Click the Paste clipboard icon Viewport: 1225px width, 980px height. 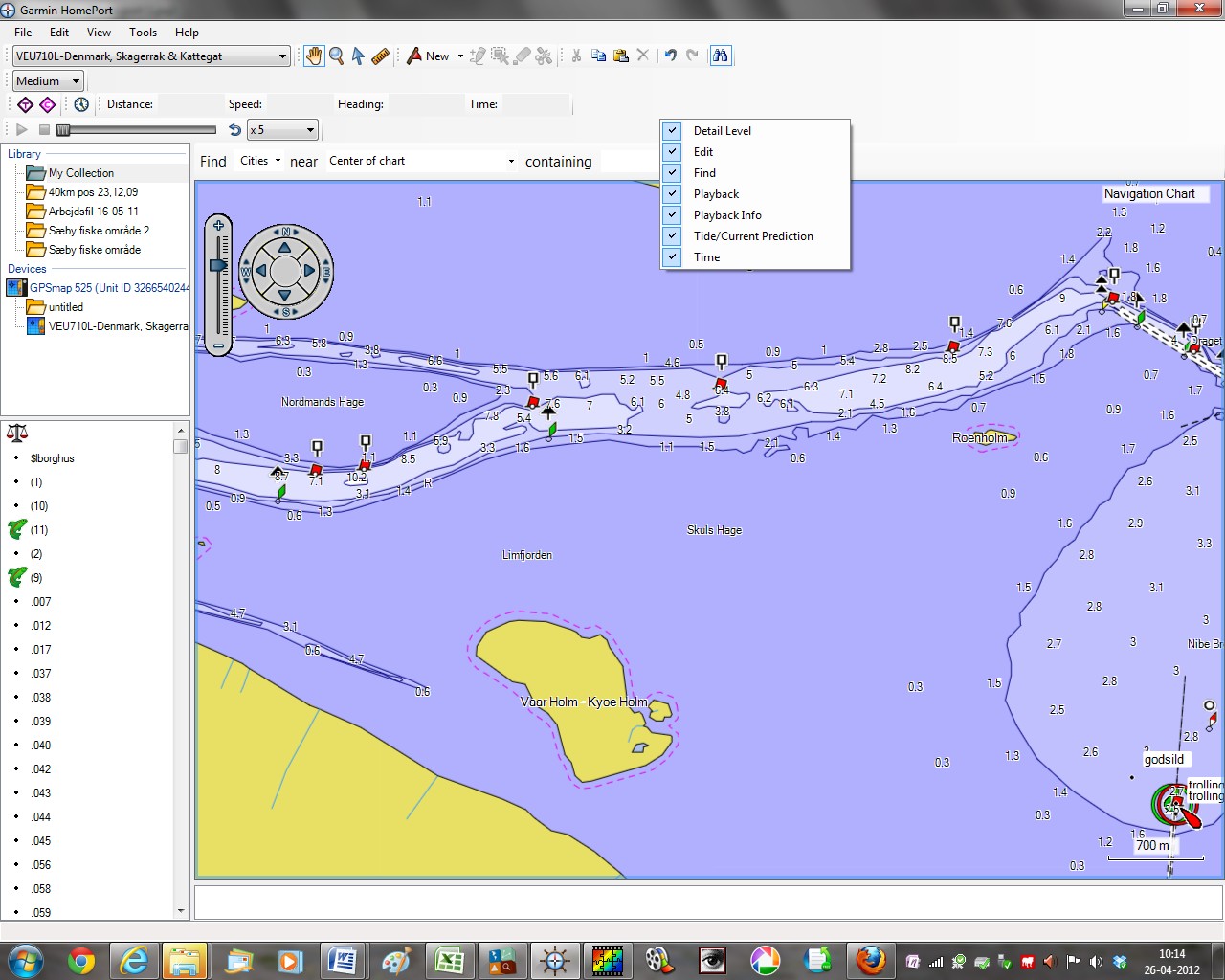[620, 56]
